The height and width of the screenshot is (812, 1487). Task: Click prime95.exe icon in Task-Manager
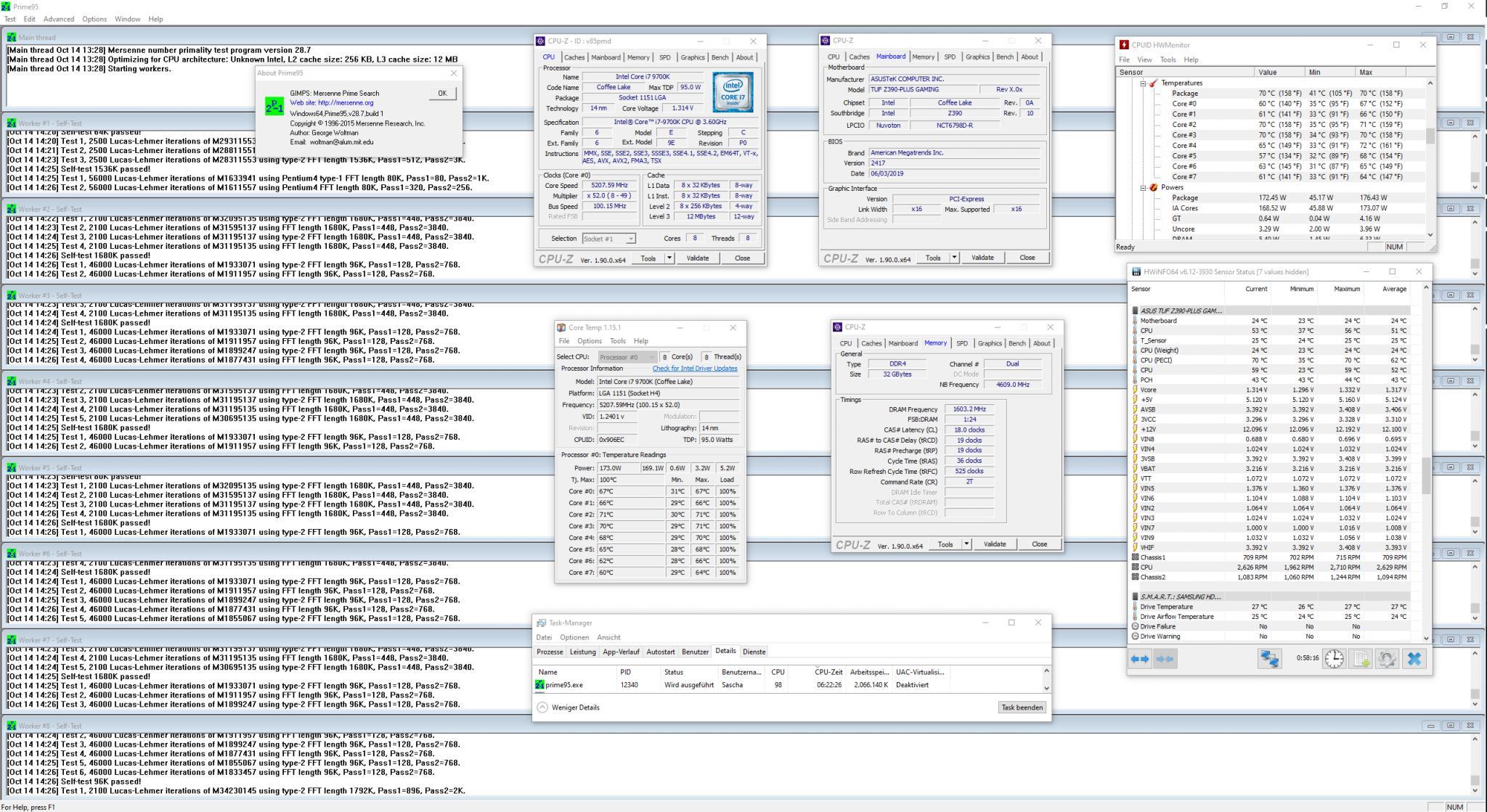(x=539, y=685)
